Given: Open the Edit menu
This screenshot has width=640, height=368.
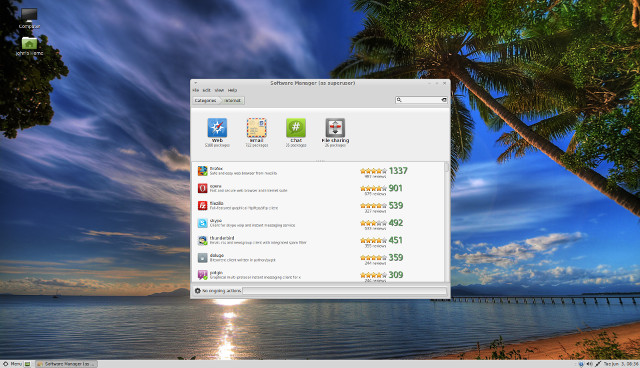Looking at the screenshot, I should 207,90.
